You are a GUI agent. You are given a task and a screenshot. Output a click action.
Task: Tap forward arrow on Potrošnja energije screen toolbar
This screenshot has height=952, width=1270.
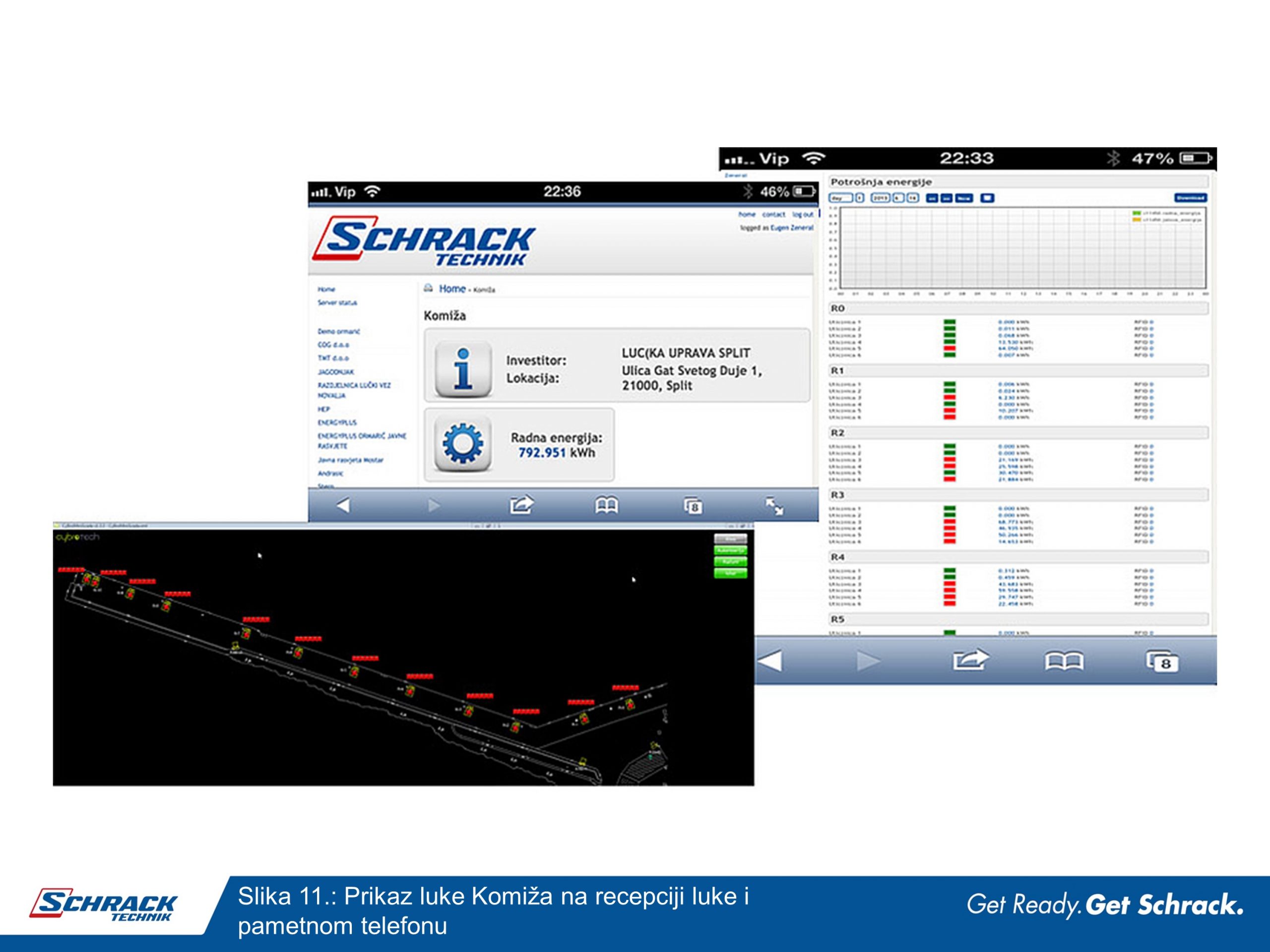point(868,661)
